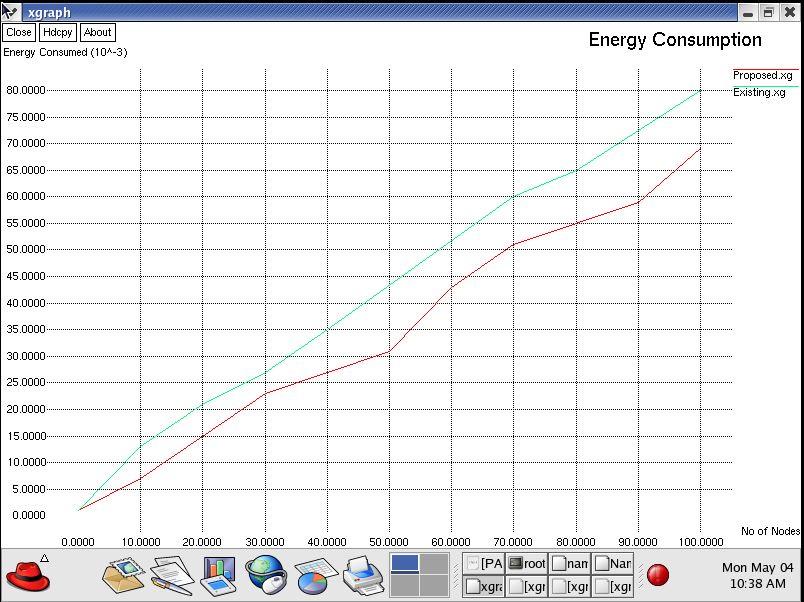
Task: Open the About button in xgraph
Action: (x=97, y=32)
